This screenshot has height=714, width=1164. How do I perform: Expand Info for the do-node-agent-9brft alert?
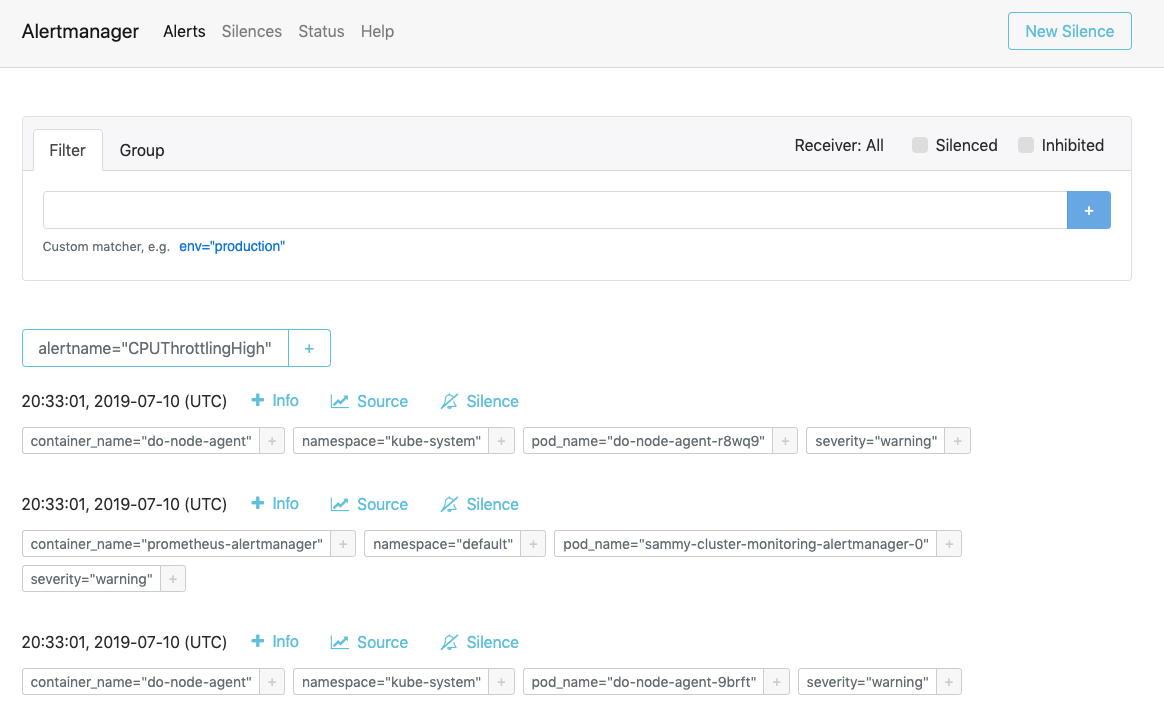coord(275,642)
